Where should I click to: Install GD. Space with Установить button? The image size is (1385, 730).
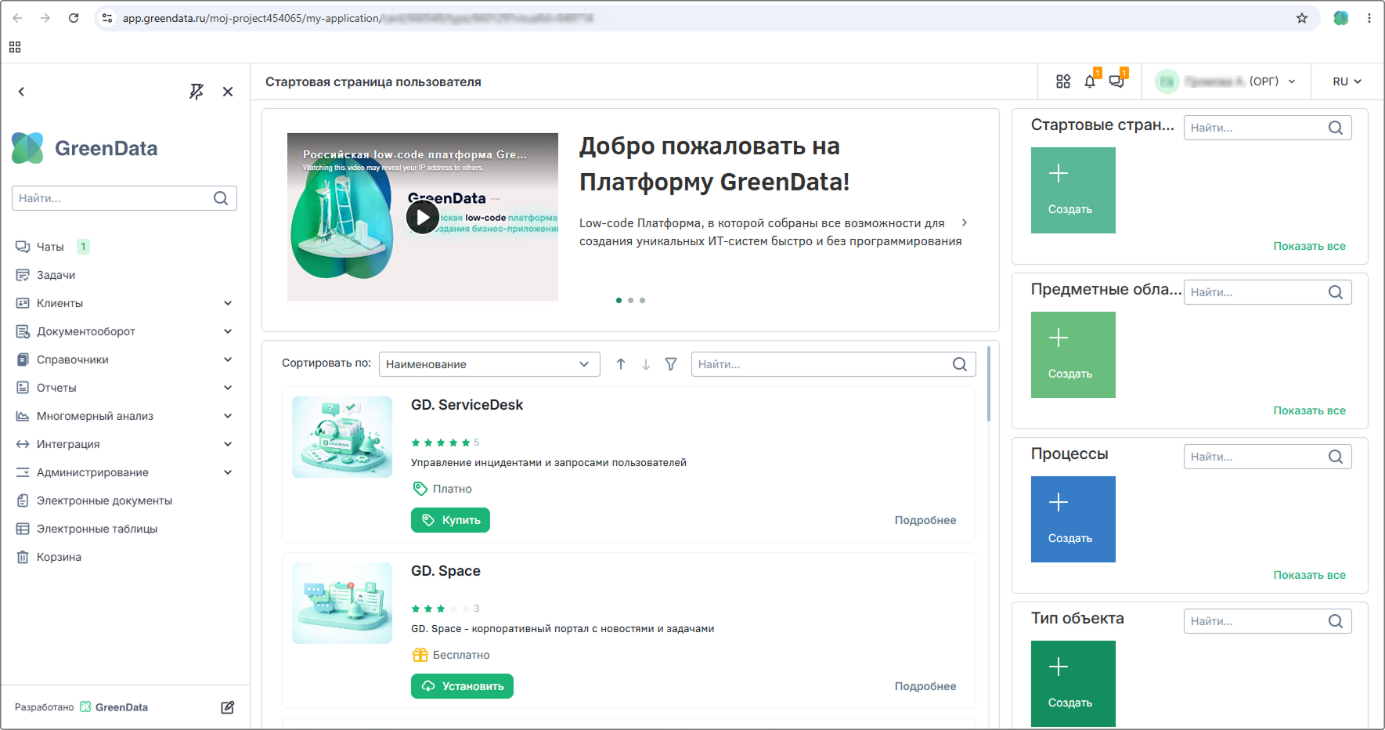click(462, 686)
